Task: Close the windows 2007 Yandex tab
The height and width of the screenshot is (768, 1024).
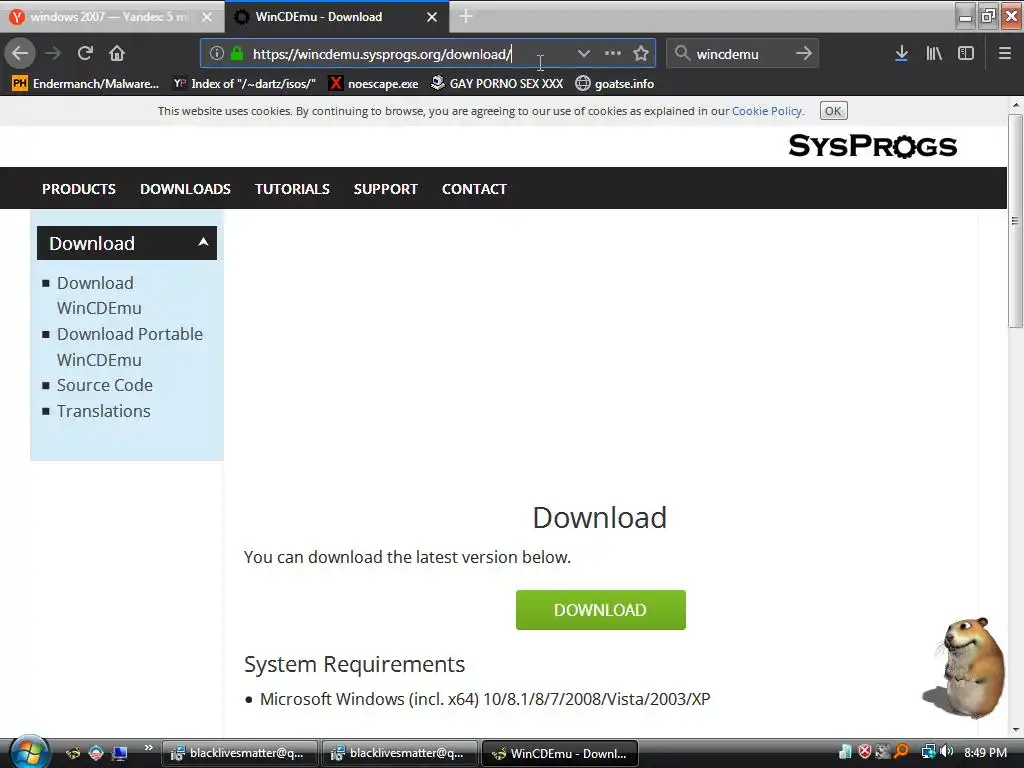Action: coord(206,17)
